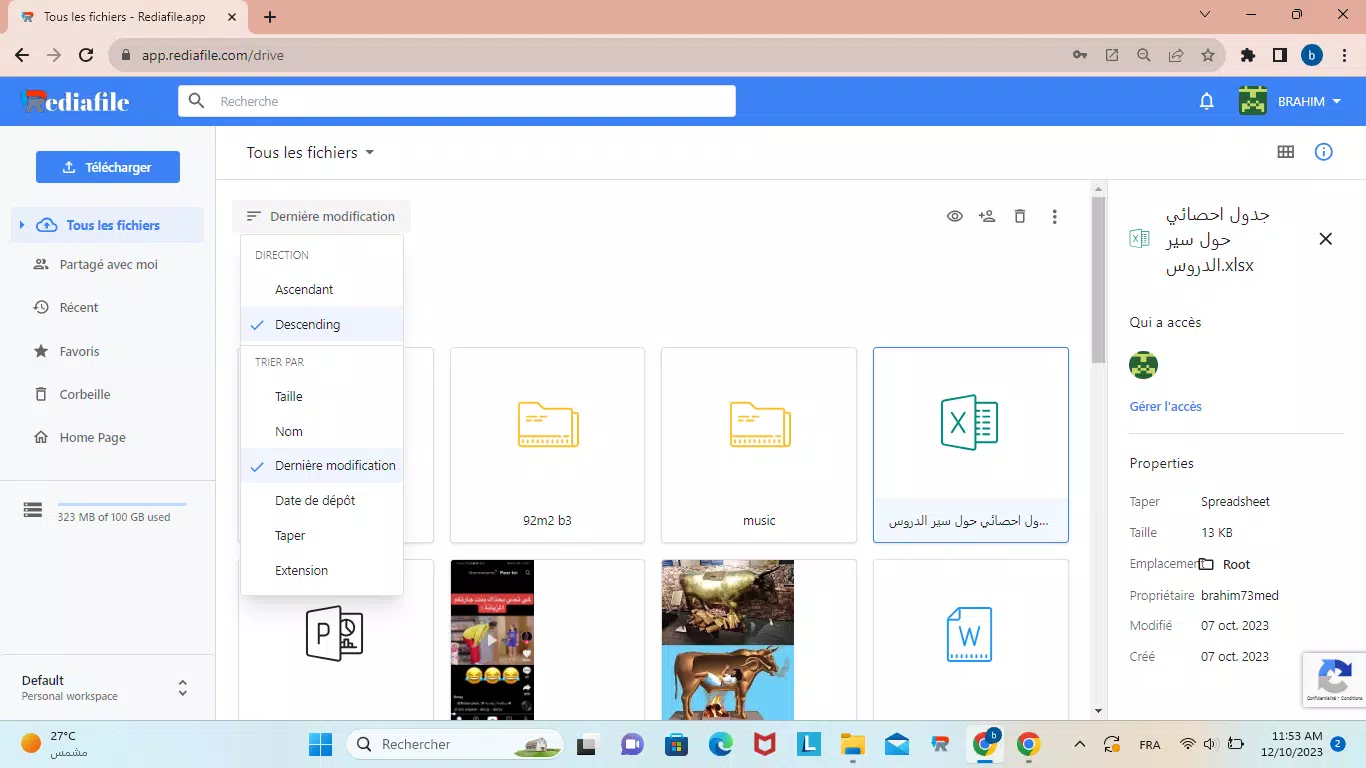Click the Télécharger upload button
Image resolution: width=1366 pixels, height=768 pixels.
pos(107,167)
